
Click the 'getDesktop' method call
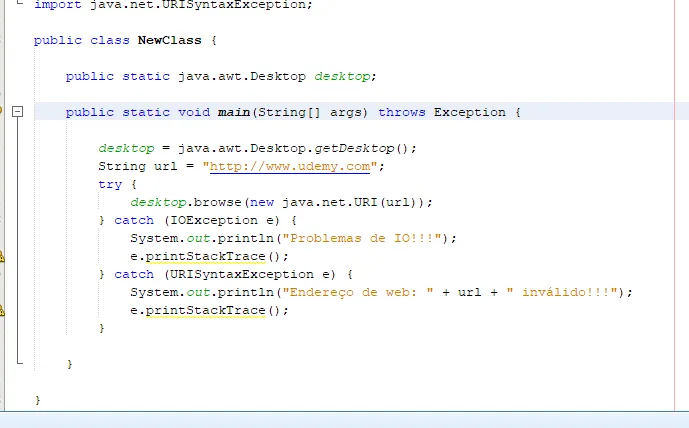(x=354, y=149)
